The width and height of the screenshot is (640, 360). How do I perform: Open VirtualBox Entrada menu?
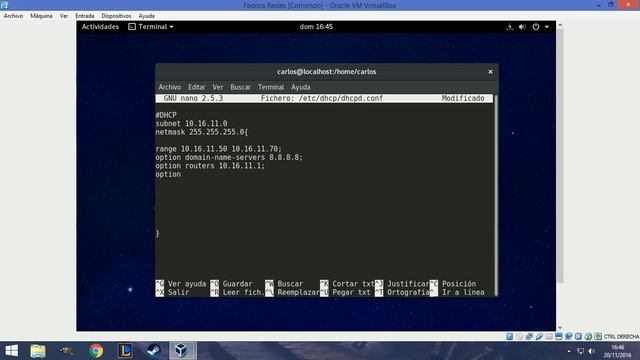click(84, 16)
